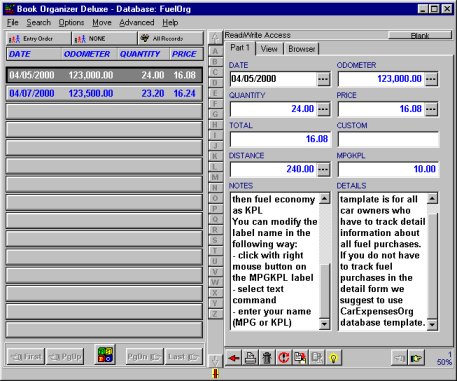Select letter W in the alphabet strip
Image resolution: width=457 pixels, height=381 pixels.
[x=215, y=282]
